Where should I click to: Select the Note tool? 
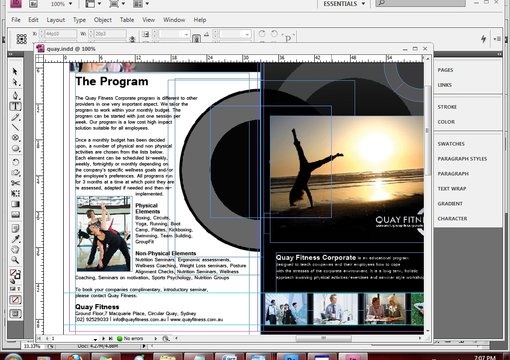[x=15, y=228]
